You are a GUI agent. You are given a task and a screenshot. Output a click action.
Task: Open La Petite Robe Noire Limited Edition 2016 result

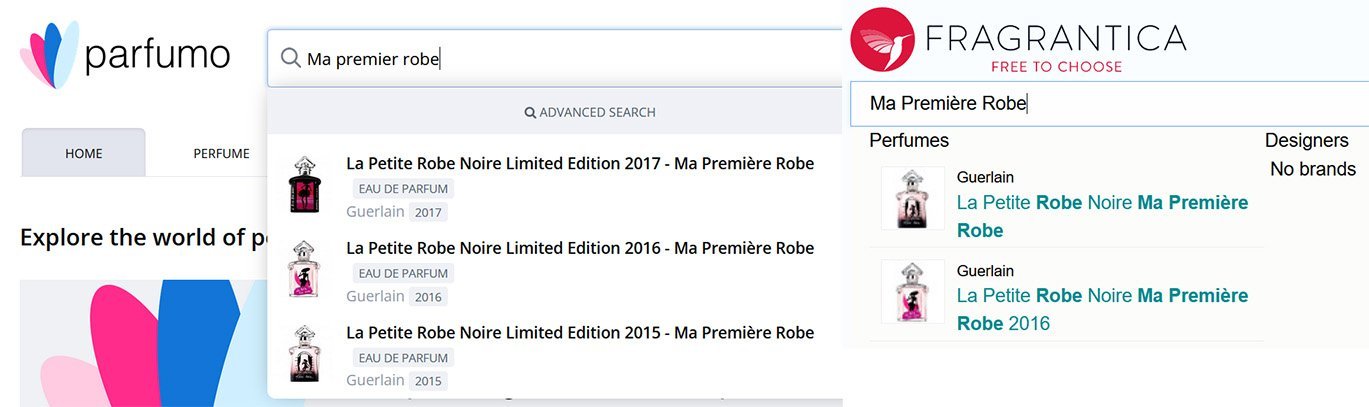pos(580,248)
